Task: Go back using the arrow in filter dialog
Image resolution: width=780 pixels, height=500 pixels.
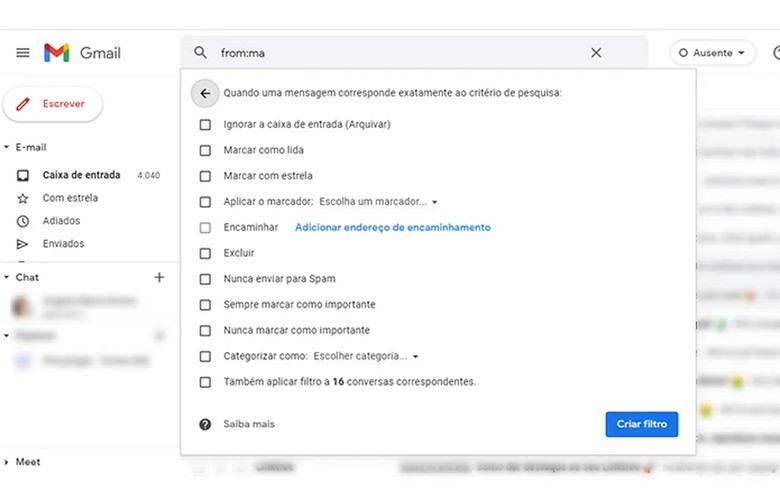Action: click(205, 94)
